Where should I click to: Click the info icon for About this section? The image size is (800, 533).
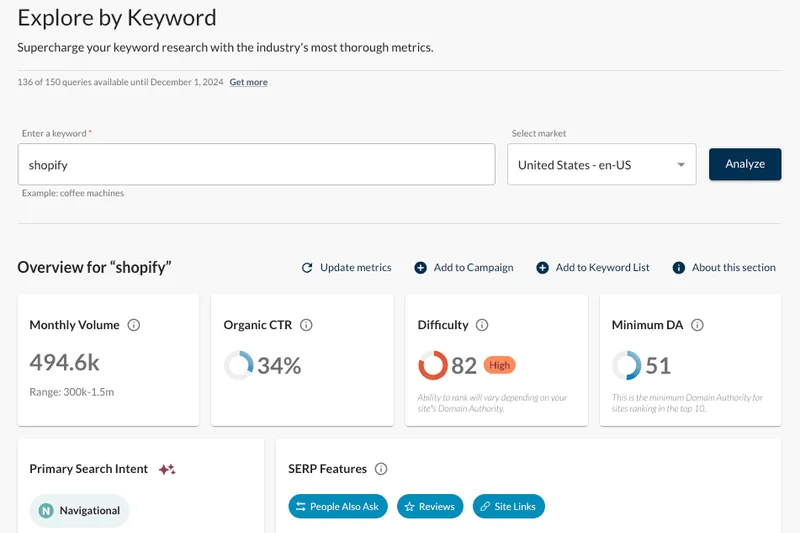[679, 268]
